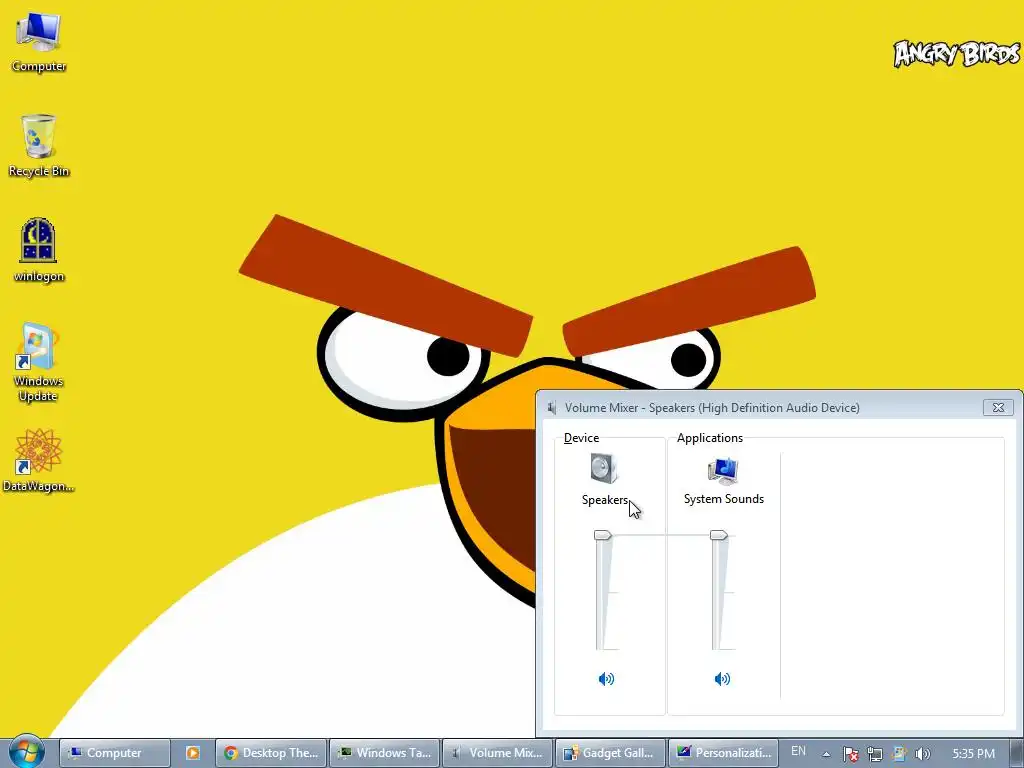Open the Computer desktop icon
Image resolution: width=1024 pixels, height=768 pixels.
coord(39,42)
